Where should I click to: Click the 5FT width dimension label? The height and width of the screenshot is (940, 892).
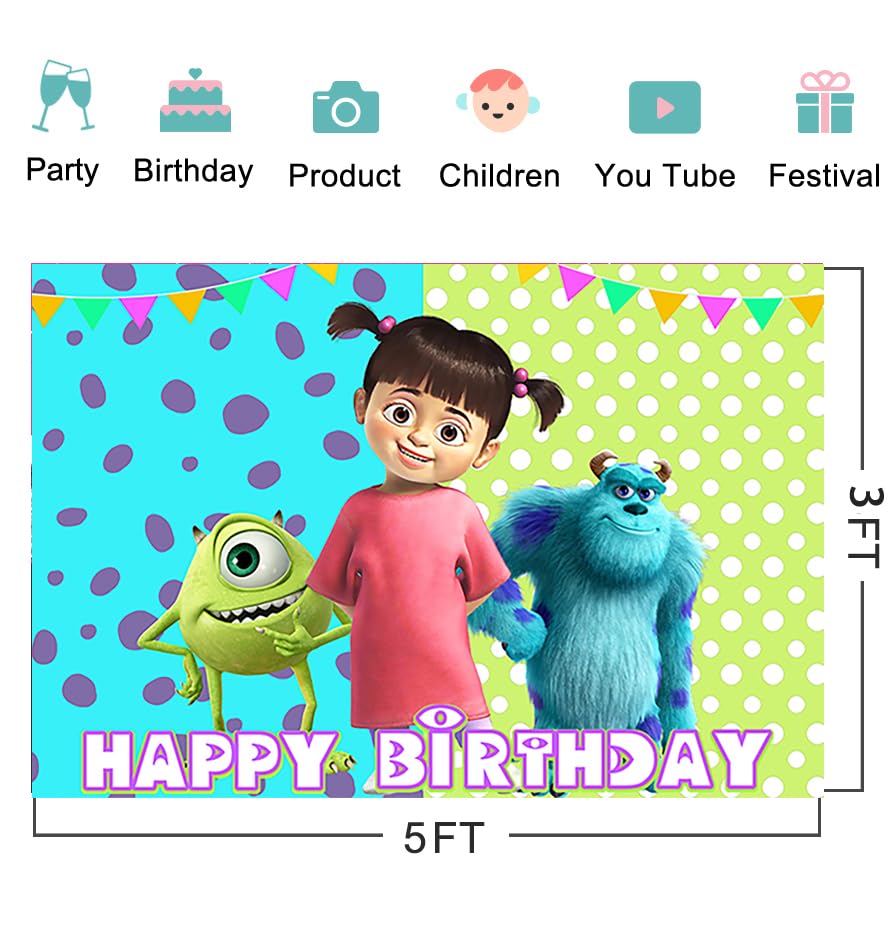coord(444,837)
